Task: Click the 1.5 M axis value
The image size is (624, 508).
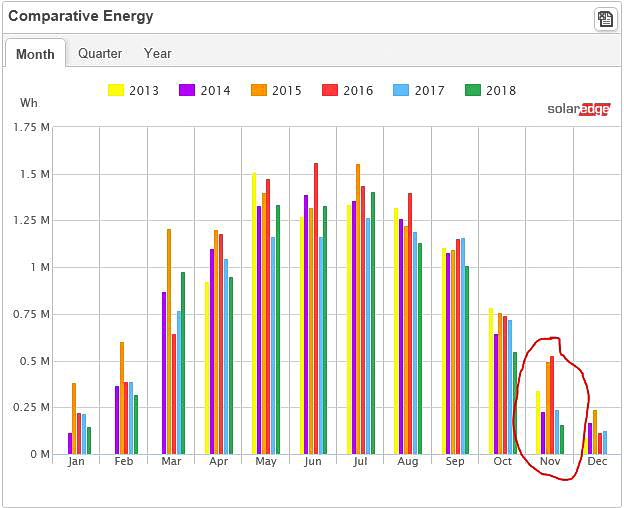Action: 35,174
